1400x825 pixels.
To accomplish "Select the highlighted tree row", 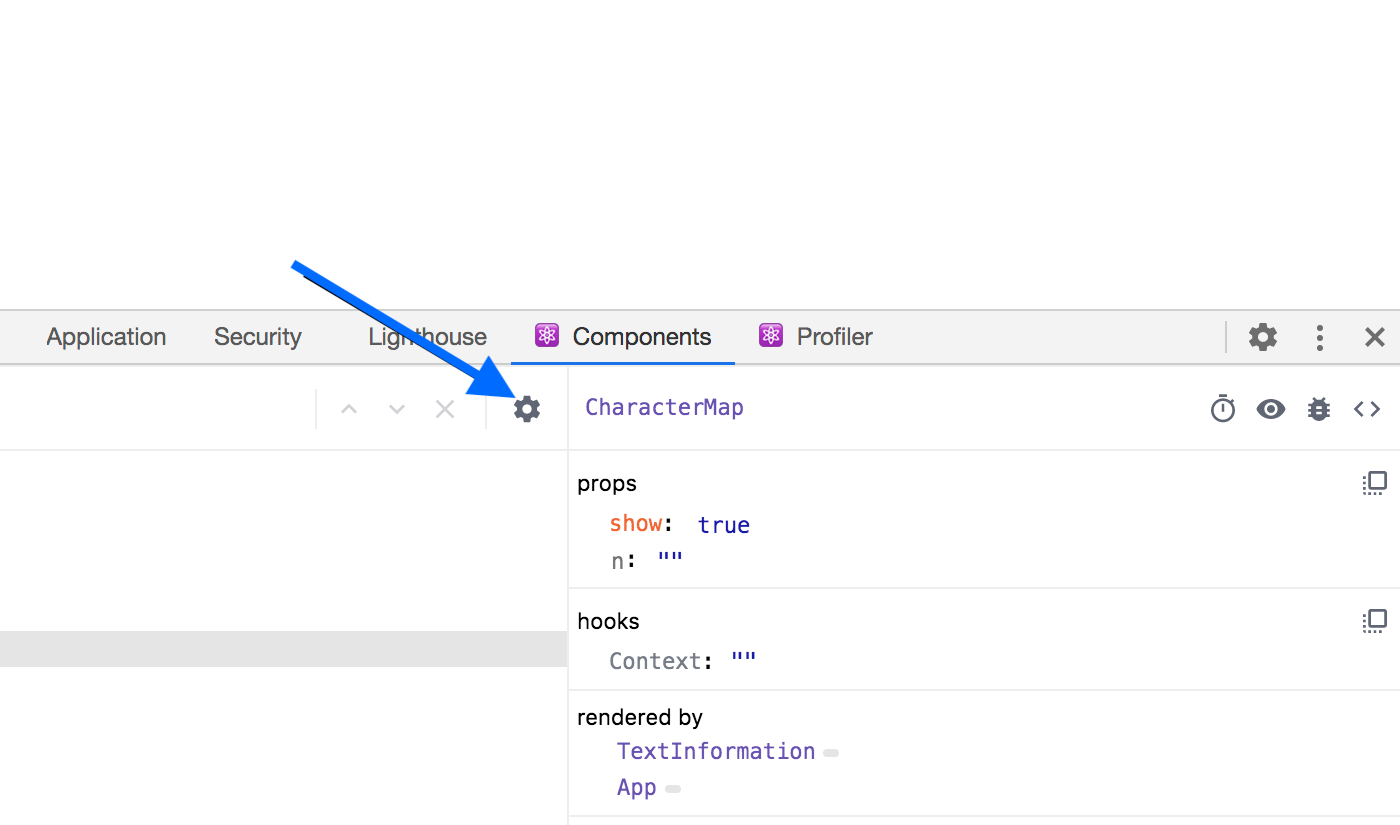I will (284, 649).
